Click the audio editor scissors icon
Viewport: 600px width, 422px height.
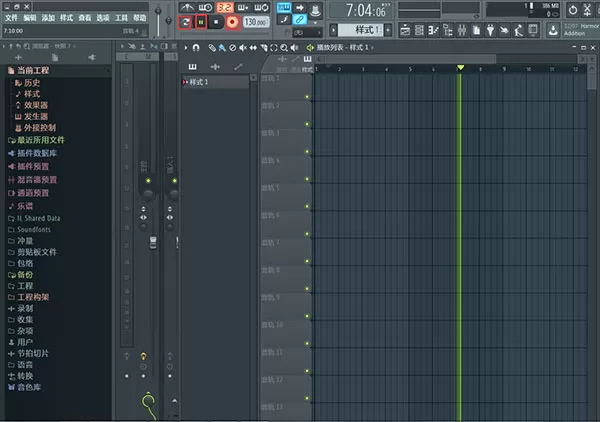pyautogui.click(x=588, y=10)
